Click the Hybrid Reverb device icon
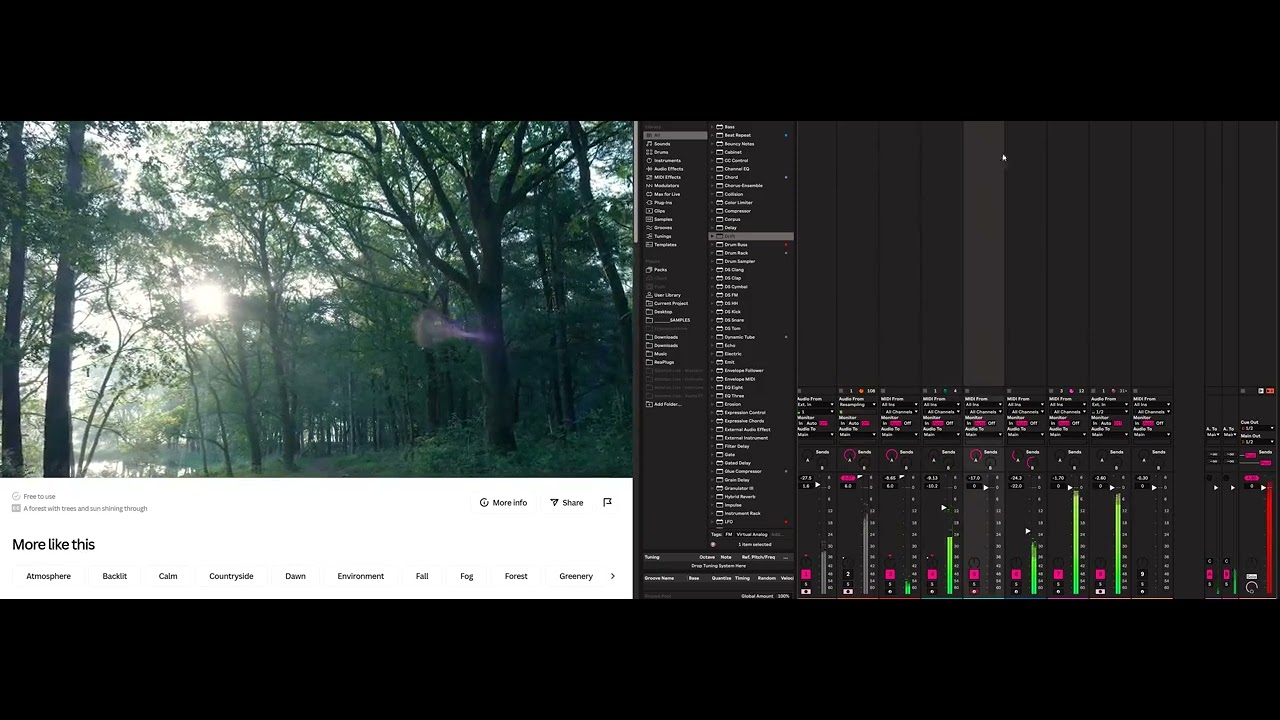The width and height of the screenshot is (1280, 720). click(x=719, y=496)
